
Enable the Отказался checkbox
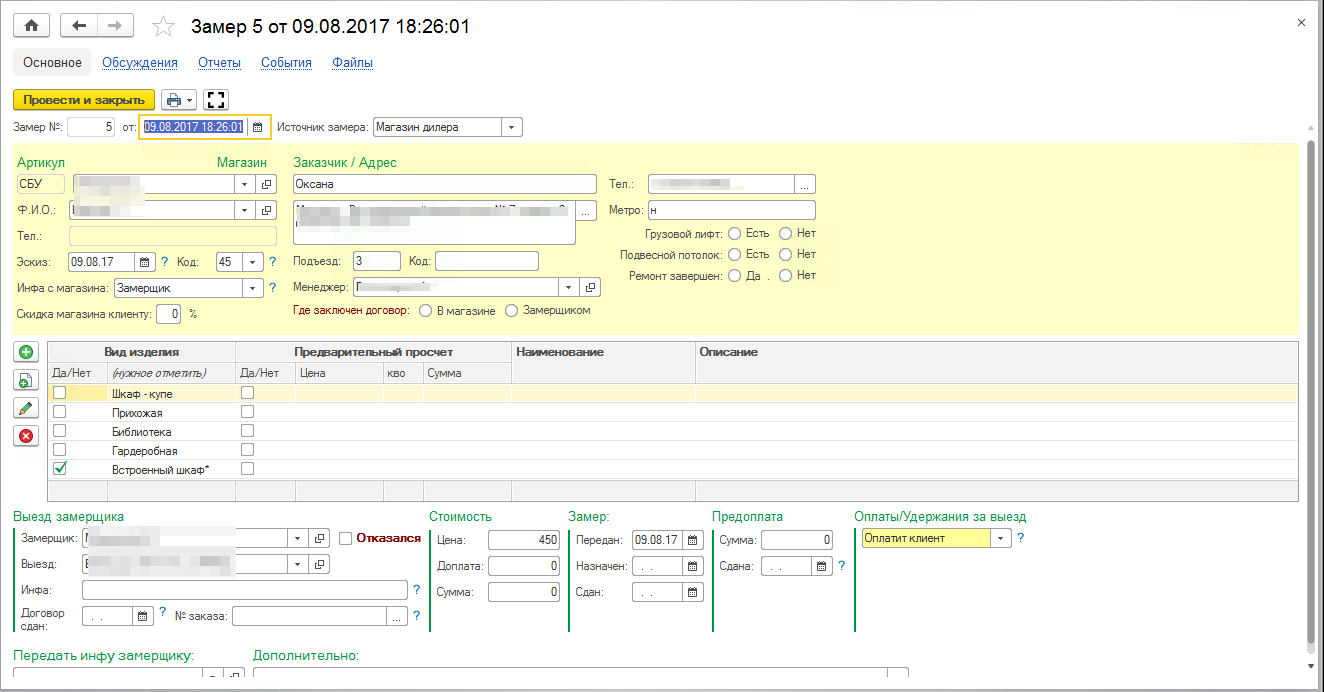[x=346, y=538]
